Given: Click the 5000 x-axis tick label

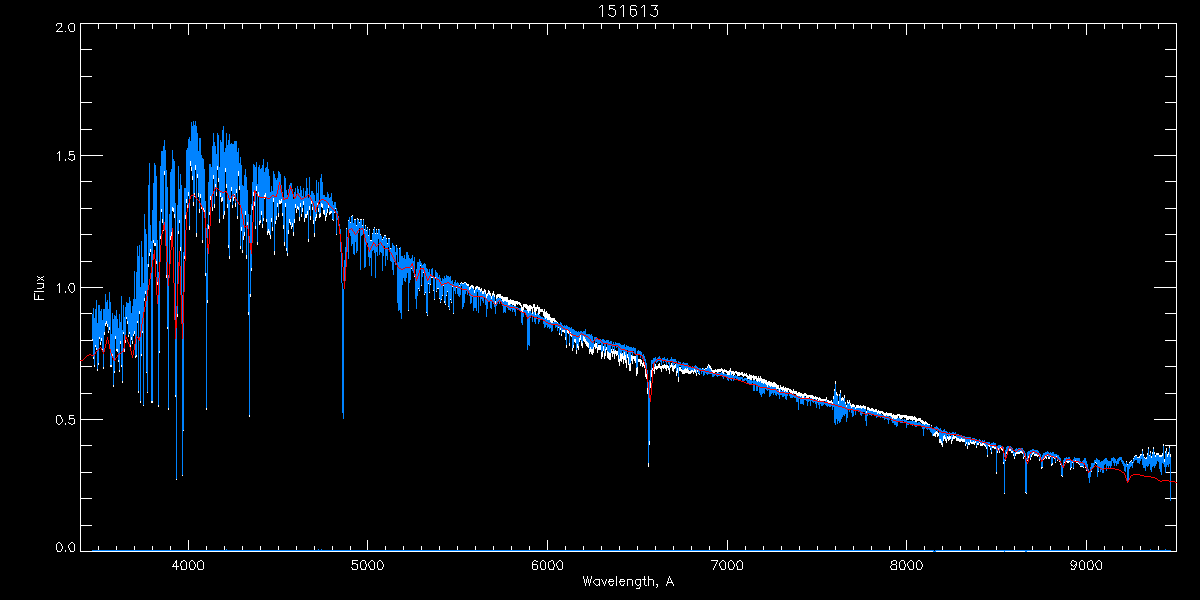Looking at the screenshot, I should [367, 564].
